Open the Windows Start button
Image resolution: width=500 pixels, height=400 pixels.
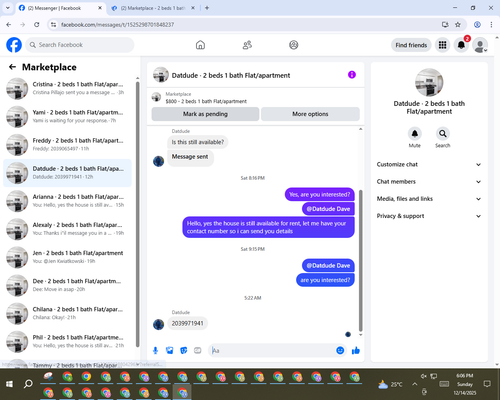pos(9,384)
